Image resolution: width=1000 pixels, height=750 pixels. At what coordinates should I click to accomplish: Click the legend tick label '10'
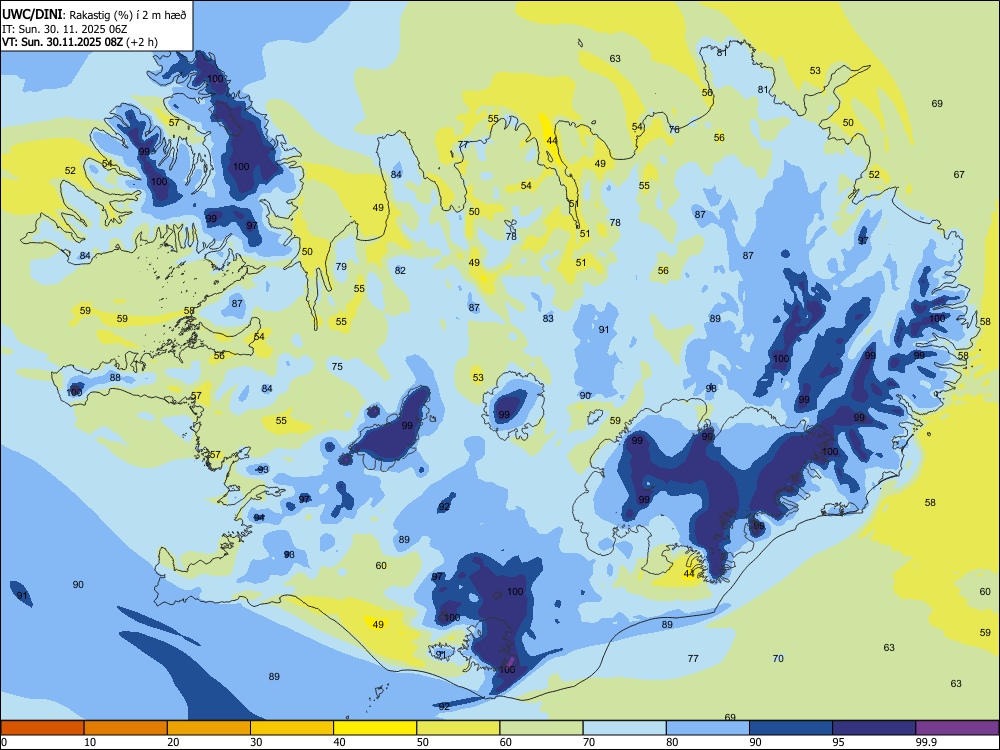coord(90,742)
